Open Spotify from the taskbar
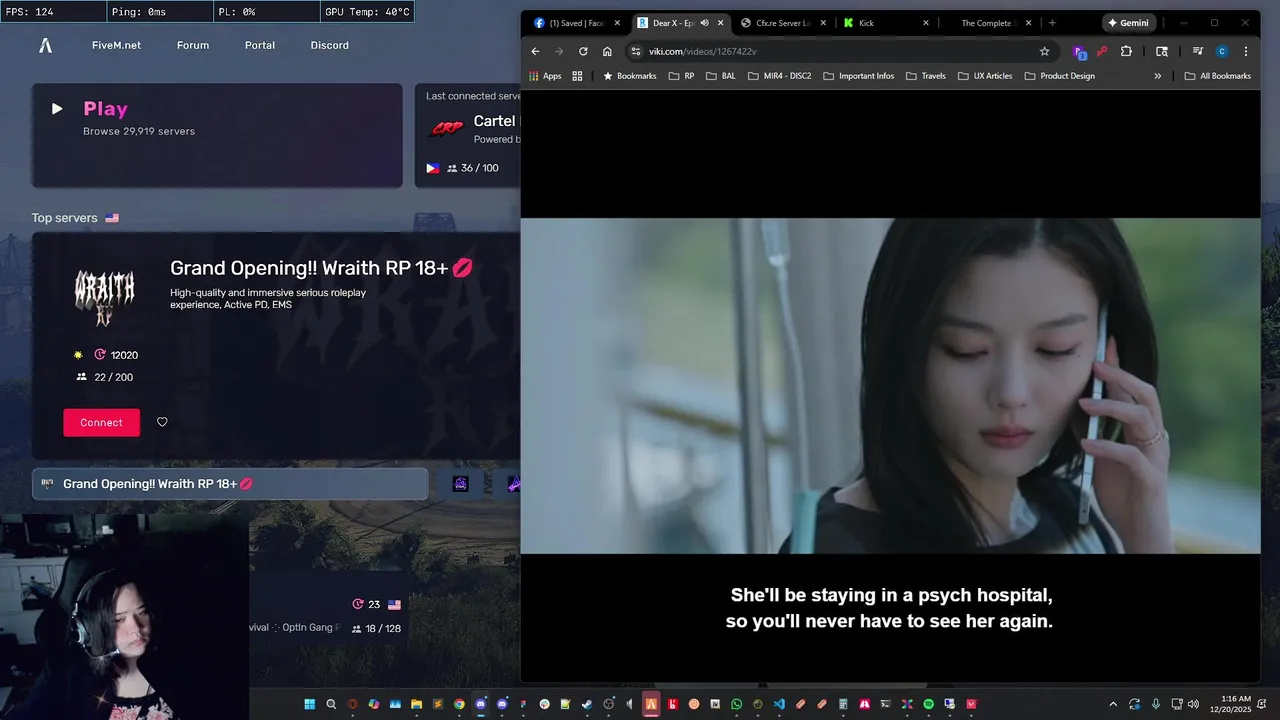The width and height of the screenshot is (1280, 720). click(x=928, y=704)
